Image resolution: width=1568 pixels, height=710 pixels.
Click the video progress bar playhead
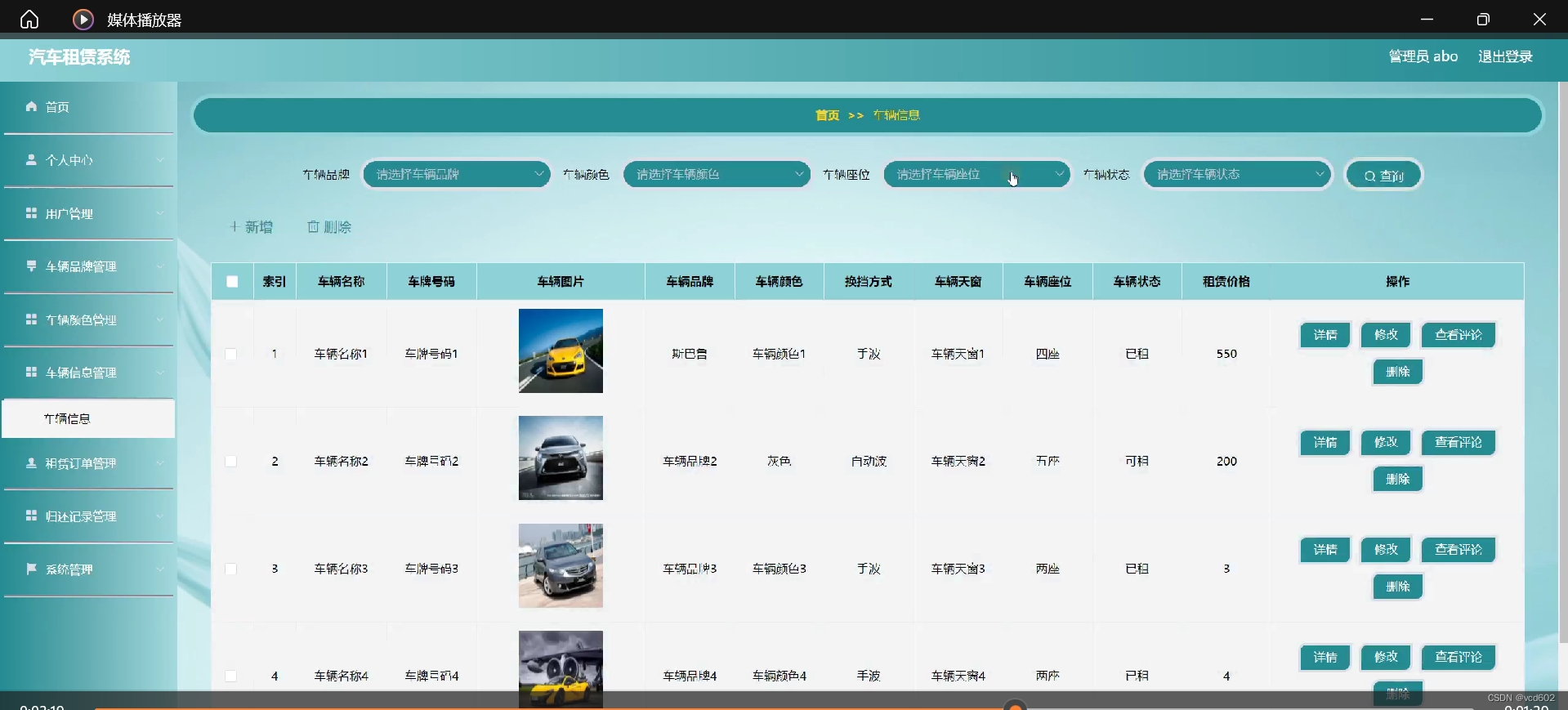pos(1015,707)
